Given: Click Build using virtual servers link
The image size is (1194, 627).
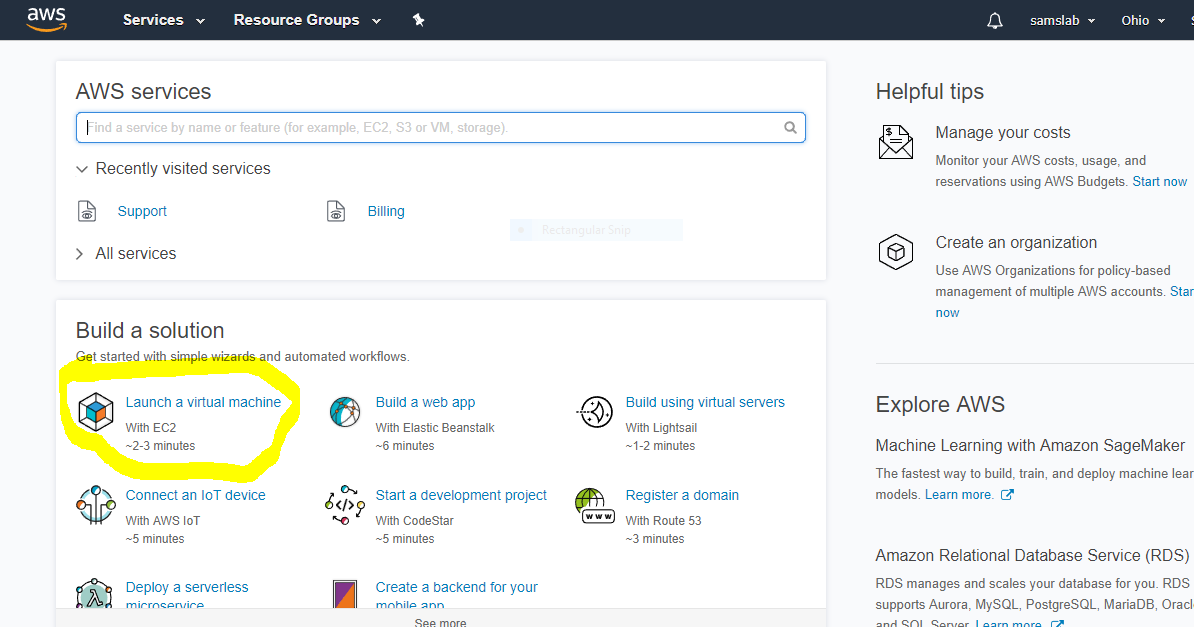Looking at the screenshot, I should (x=705, y=402).
